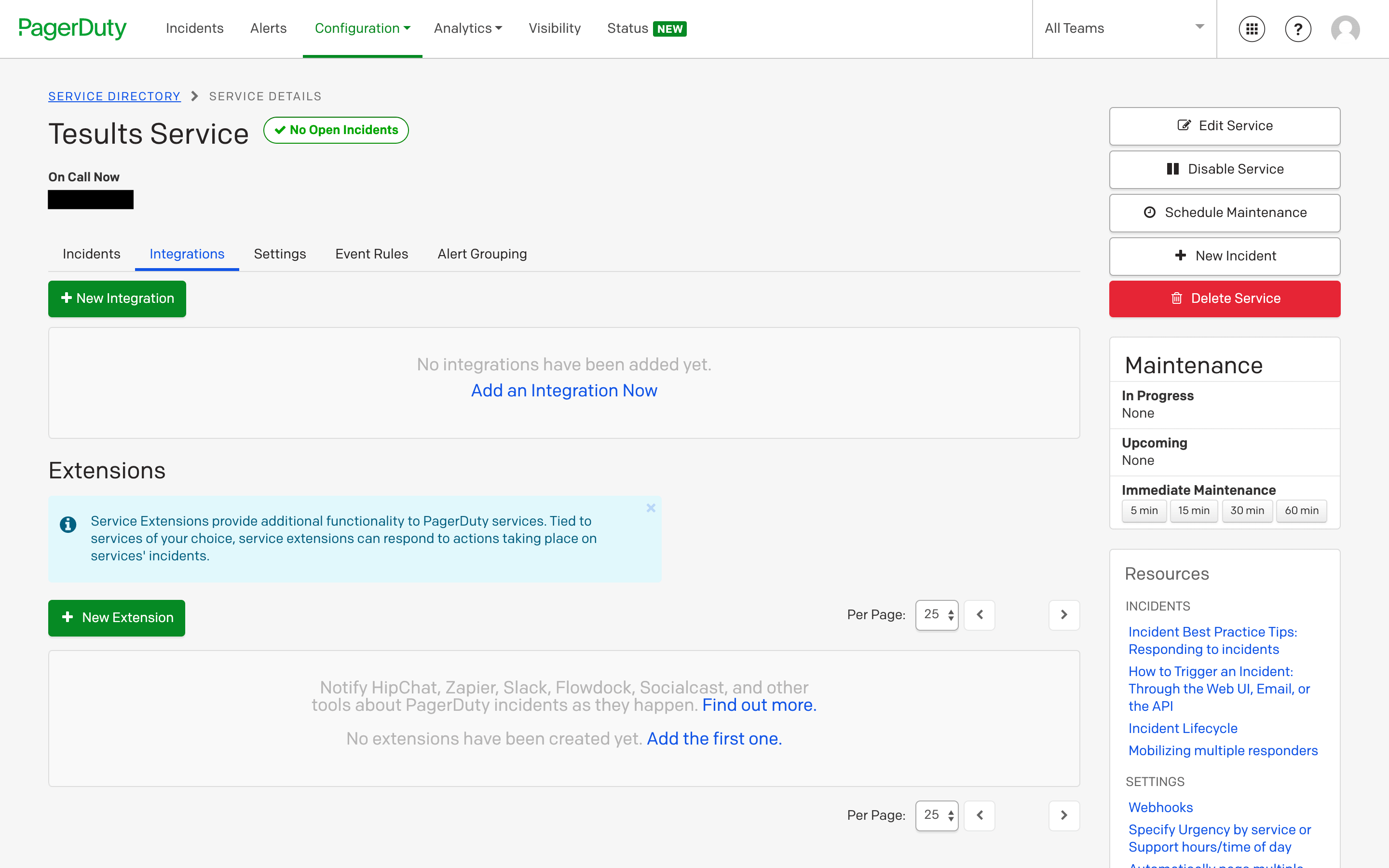Viewport: 1389px width, 868px height.
Task: Expand the Configuration menu
Action: (362, 28)
